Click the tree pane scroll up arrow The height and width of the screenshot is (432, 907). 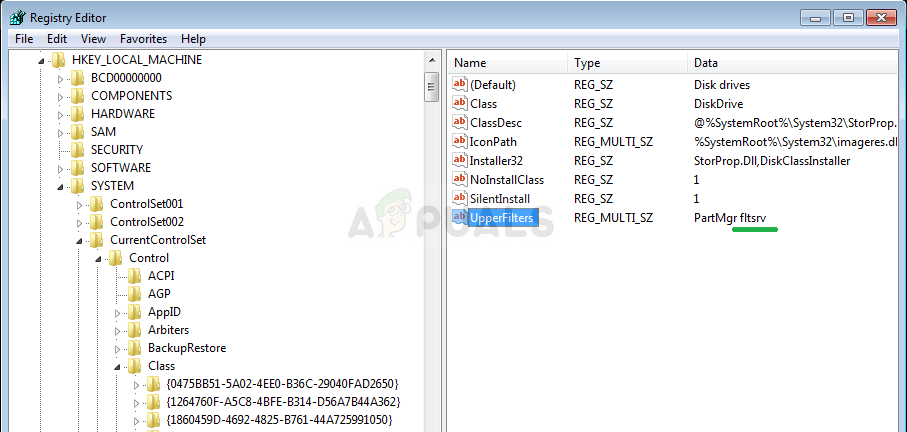coord(432,60)
